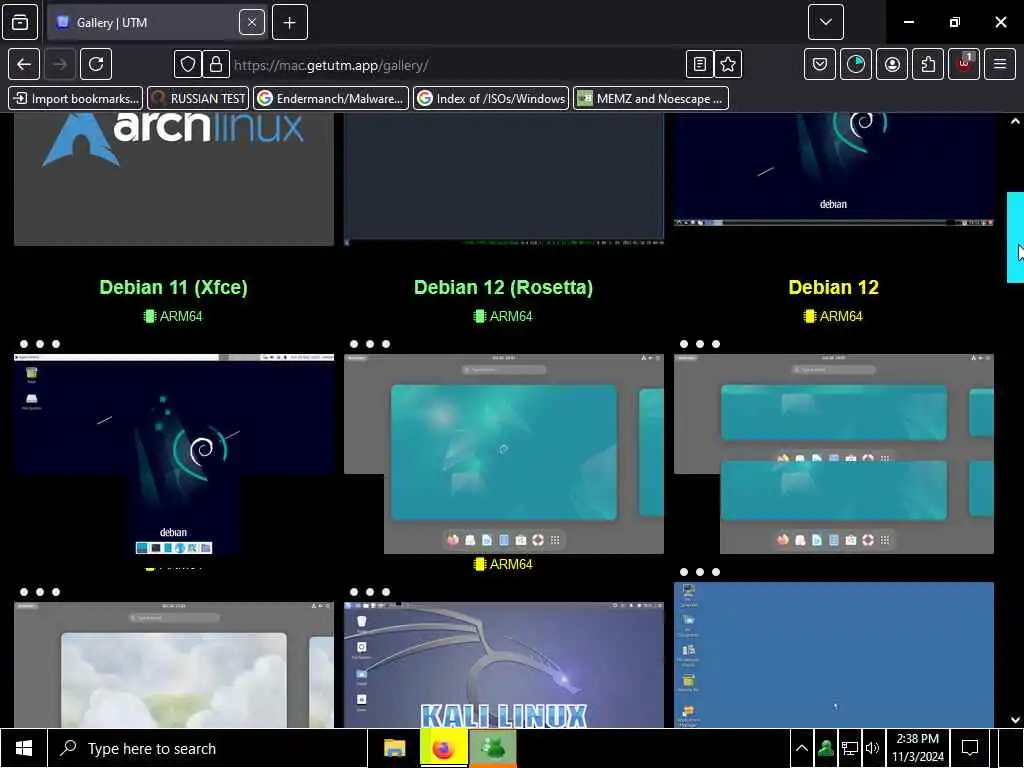This screenshot has width=1024, height=768.
Task: Open the Index of /ISOs/Windows bookmark
Action: [491, 99]
